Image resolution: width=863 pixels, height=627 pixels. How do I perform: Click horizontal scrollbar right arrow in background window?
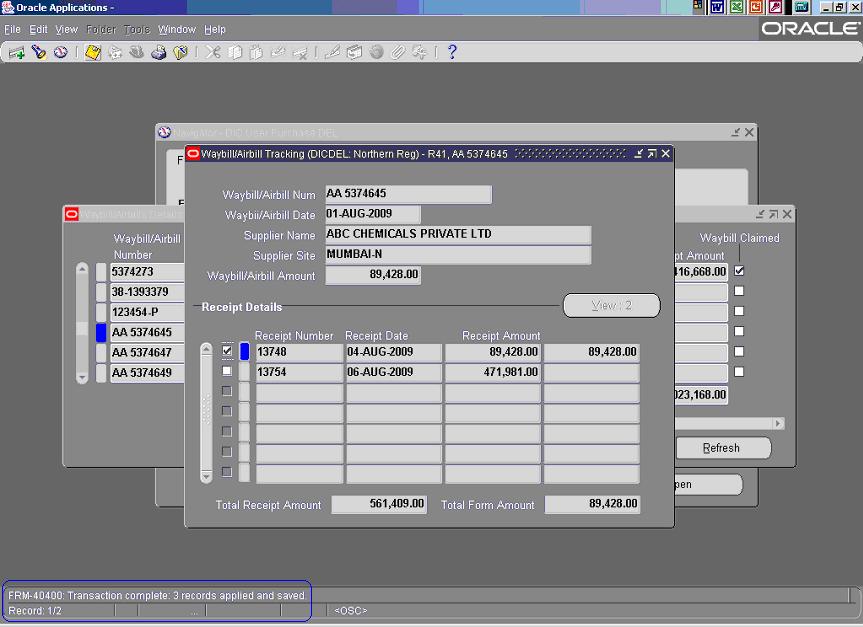(x=778, y=423)
